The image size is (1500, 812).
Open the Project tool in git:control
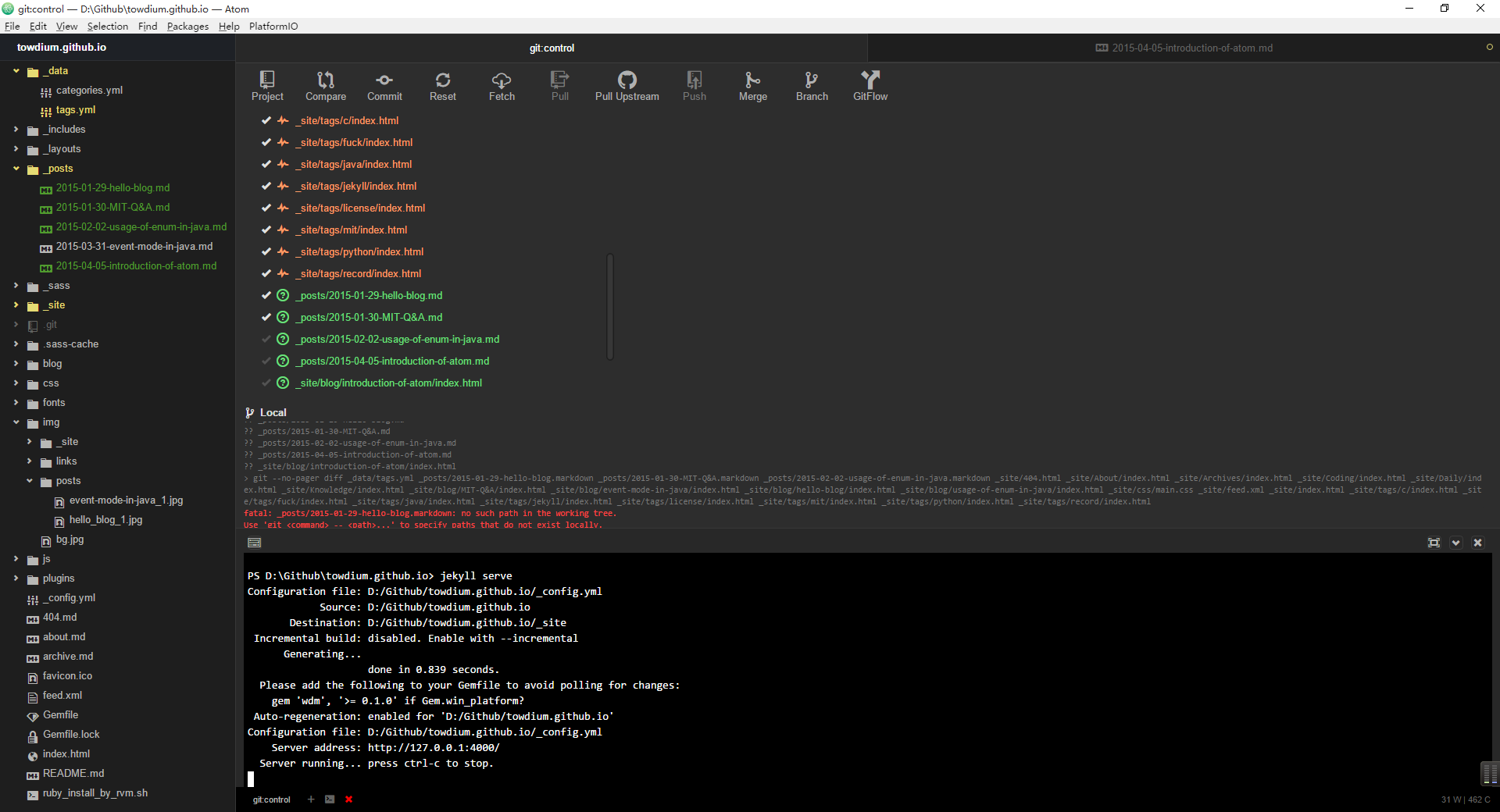[x=267, y=86]
